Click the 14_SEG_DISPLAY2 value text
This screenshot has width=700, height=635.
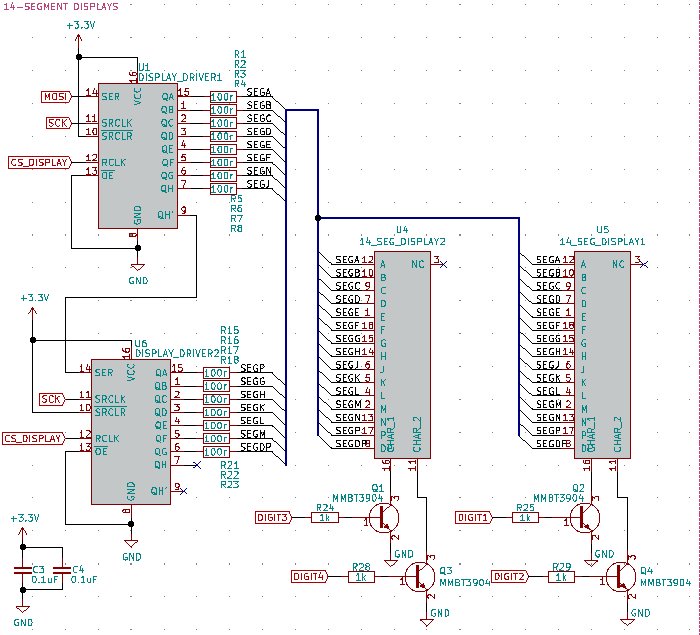point(402,242)
